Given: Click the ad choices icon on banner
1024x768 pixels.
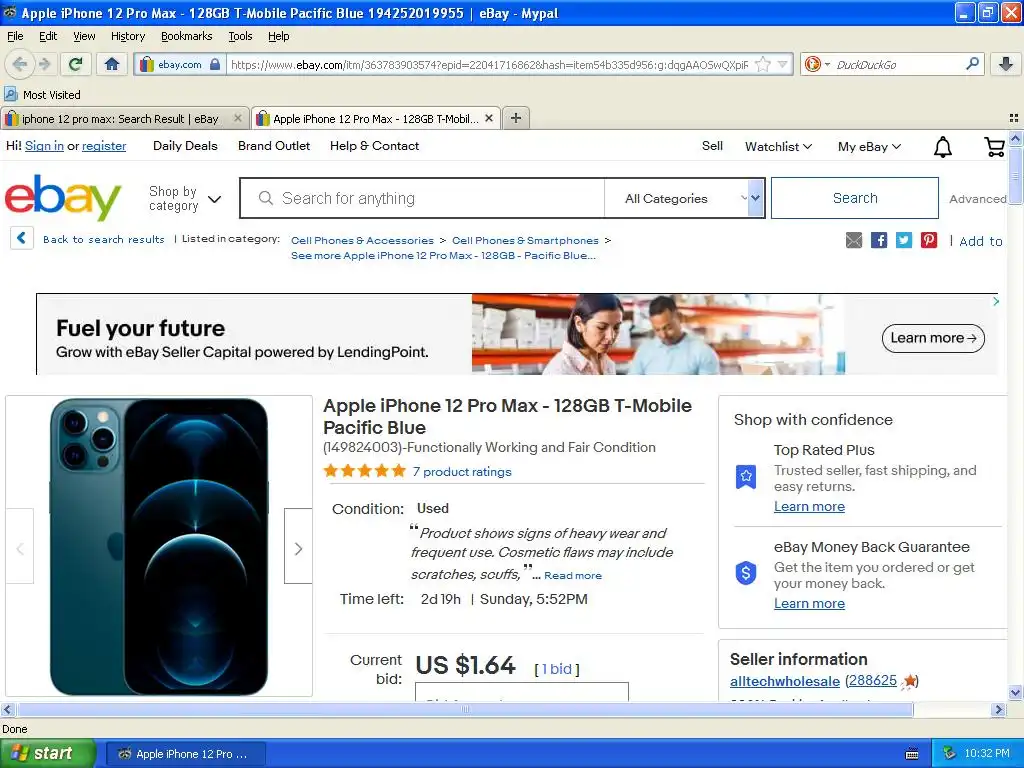Looking at the screenshot, I should tap(996, 301).
